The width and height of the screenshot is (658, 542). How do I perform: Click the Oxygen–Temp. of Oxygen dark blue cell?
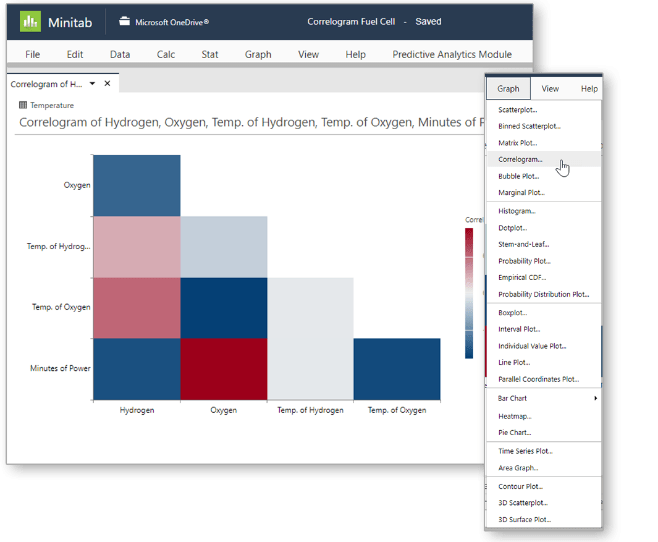[224, 308]
